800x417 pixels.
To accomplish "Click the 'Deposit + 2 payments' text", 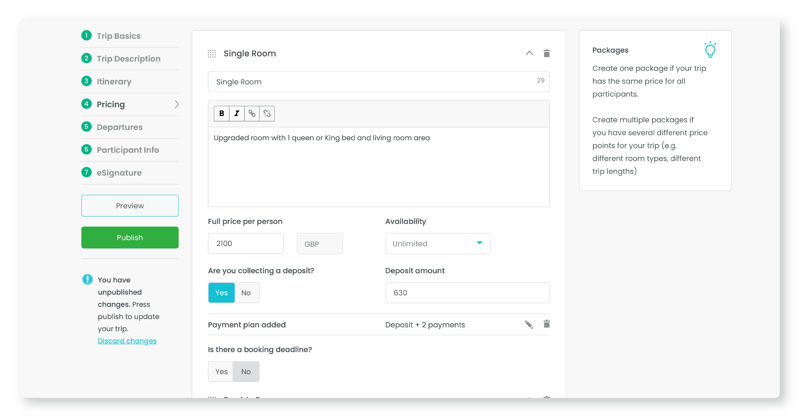I will (x=425, y=325).
